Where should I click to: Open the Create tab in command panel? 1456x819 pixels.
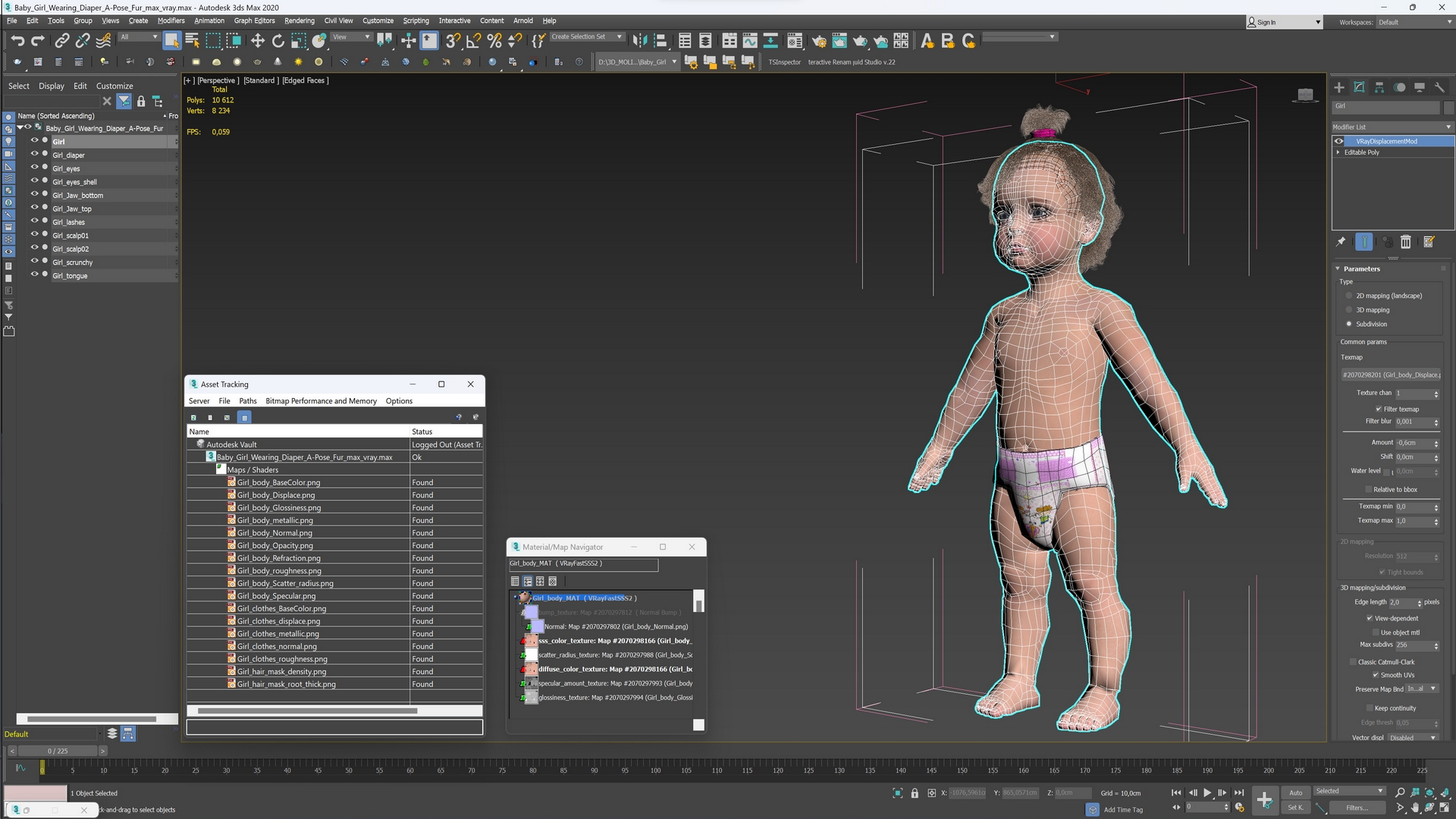tap(1339, 87)
